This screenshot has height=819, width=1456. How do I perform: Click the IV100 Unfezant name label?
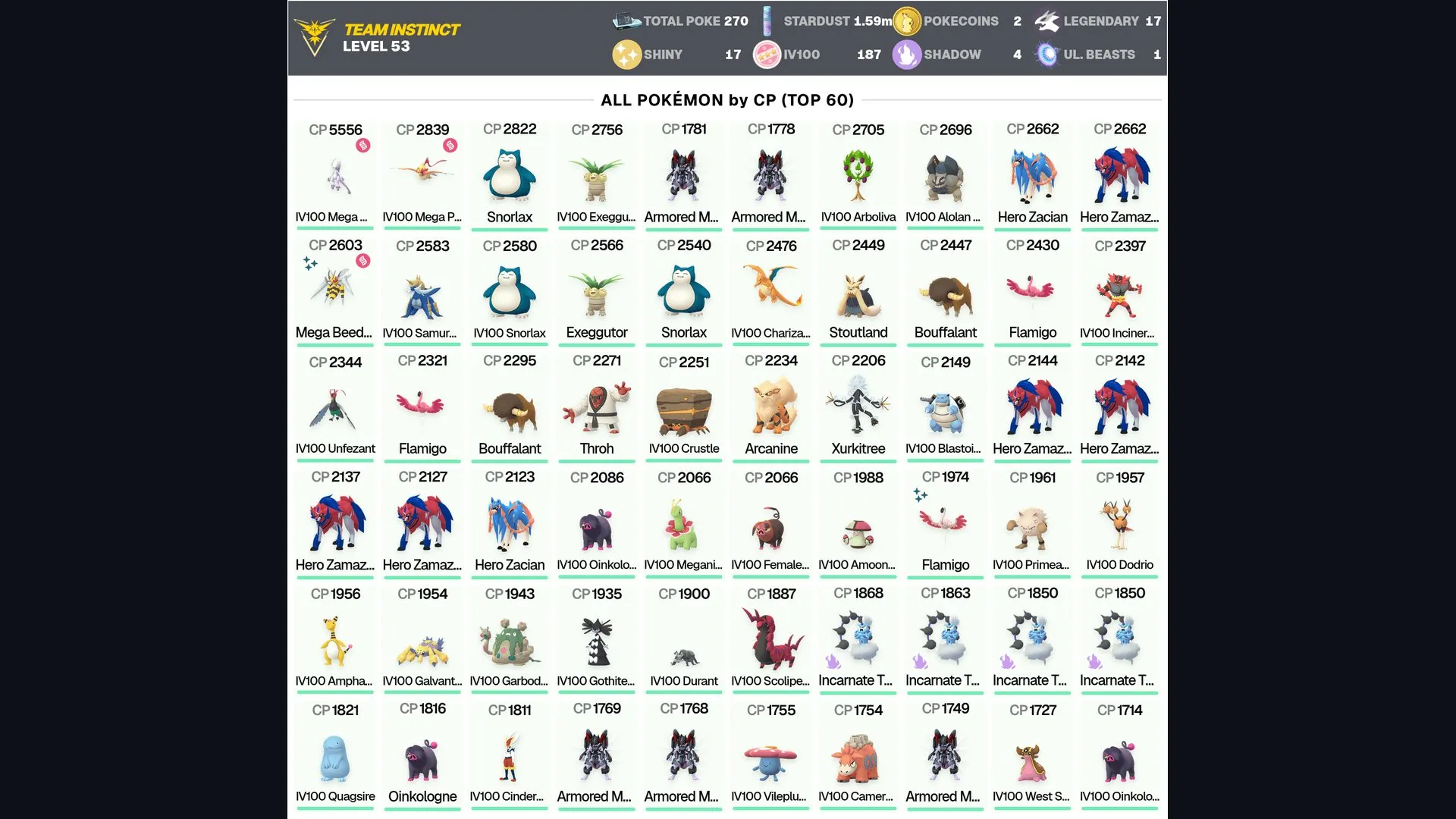(x=335, y=448)
